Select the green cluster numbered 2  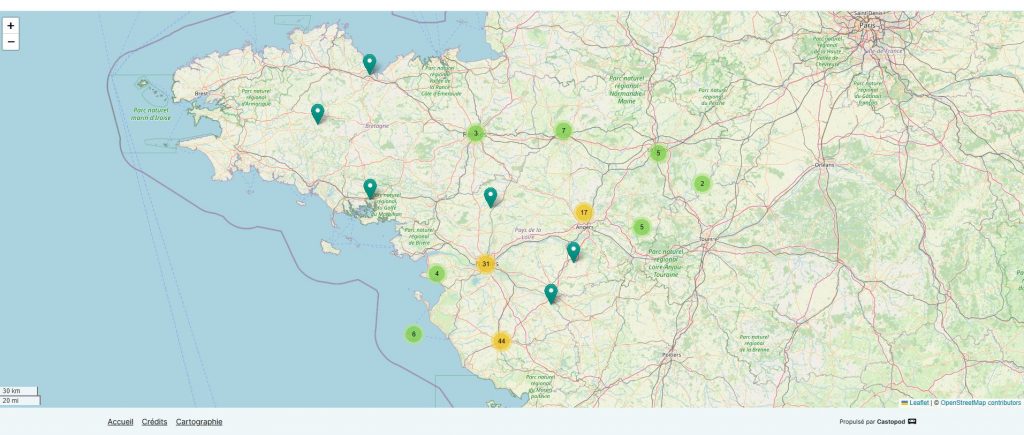[702, 183]
